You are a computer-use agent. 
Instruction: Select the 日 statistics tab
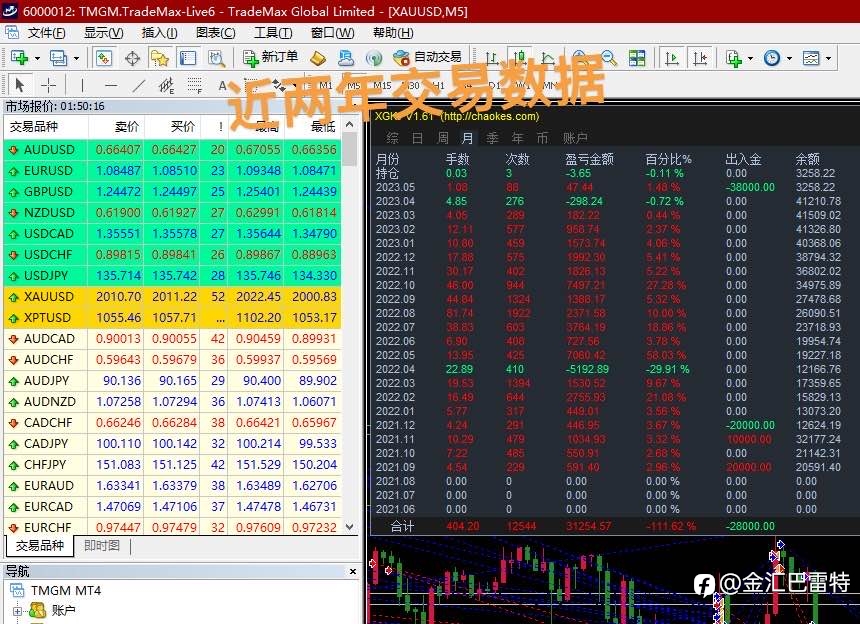point(417,138)
